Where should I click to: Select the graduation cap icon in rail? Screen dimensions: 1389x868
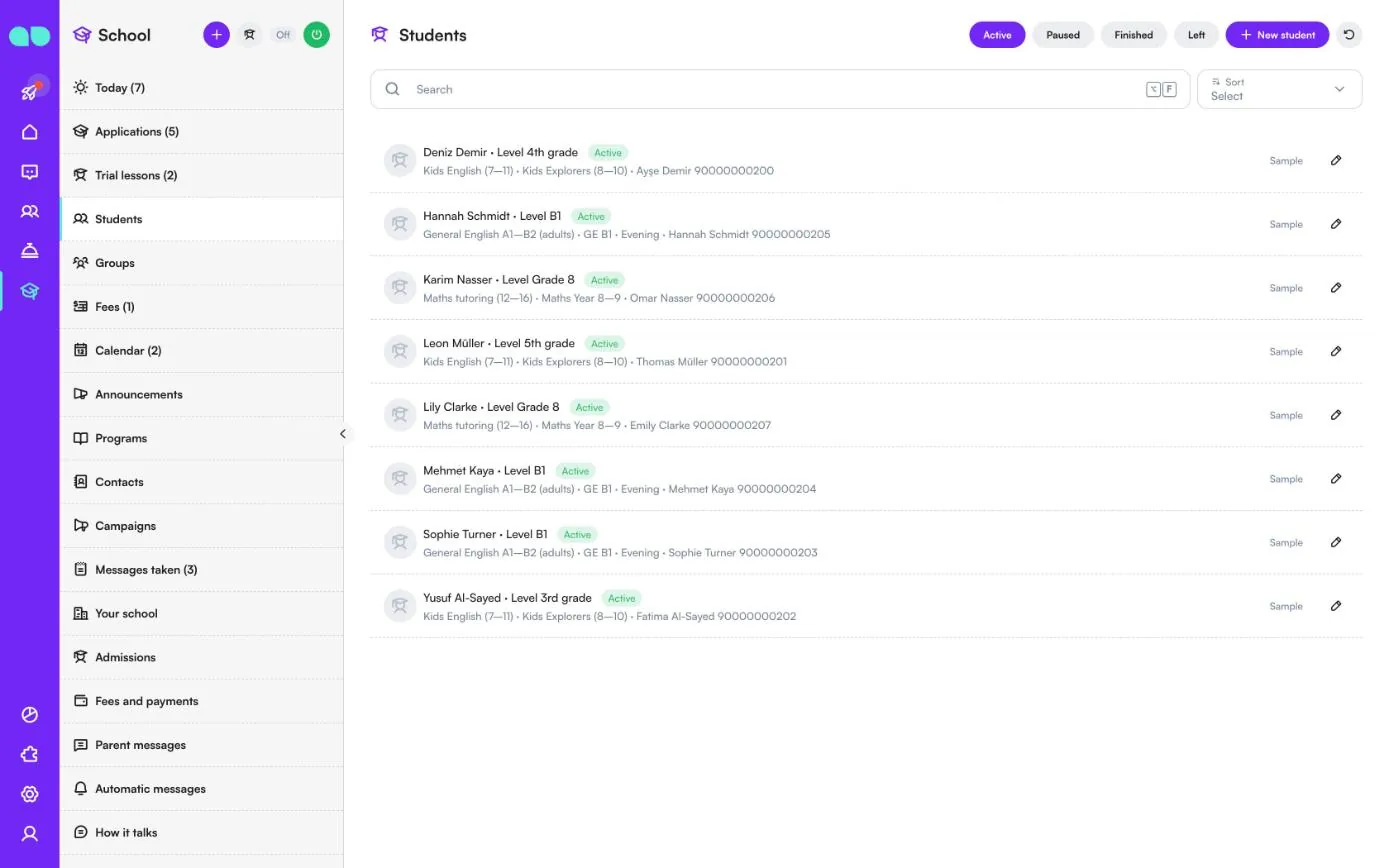click(30, 291)
